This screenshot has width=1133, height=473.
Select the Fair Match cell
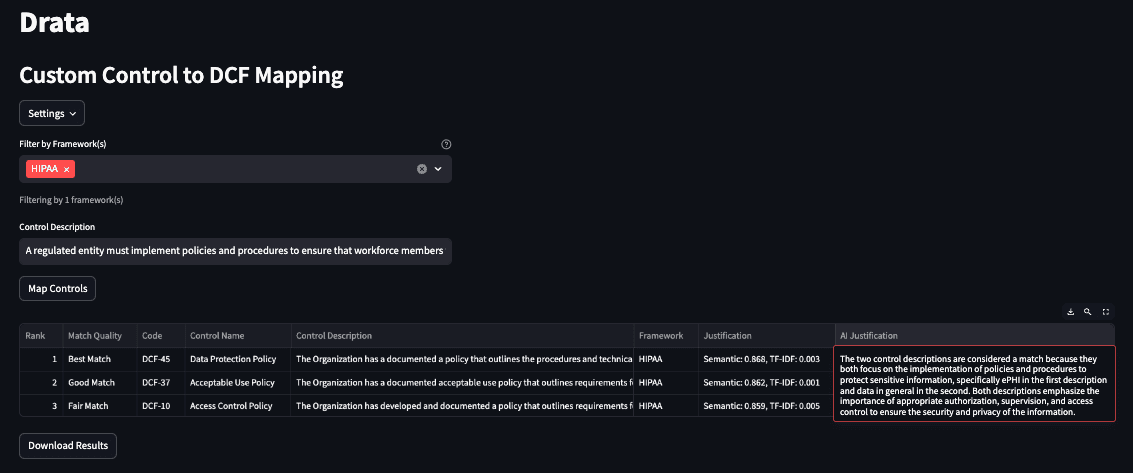100,406
